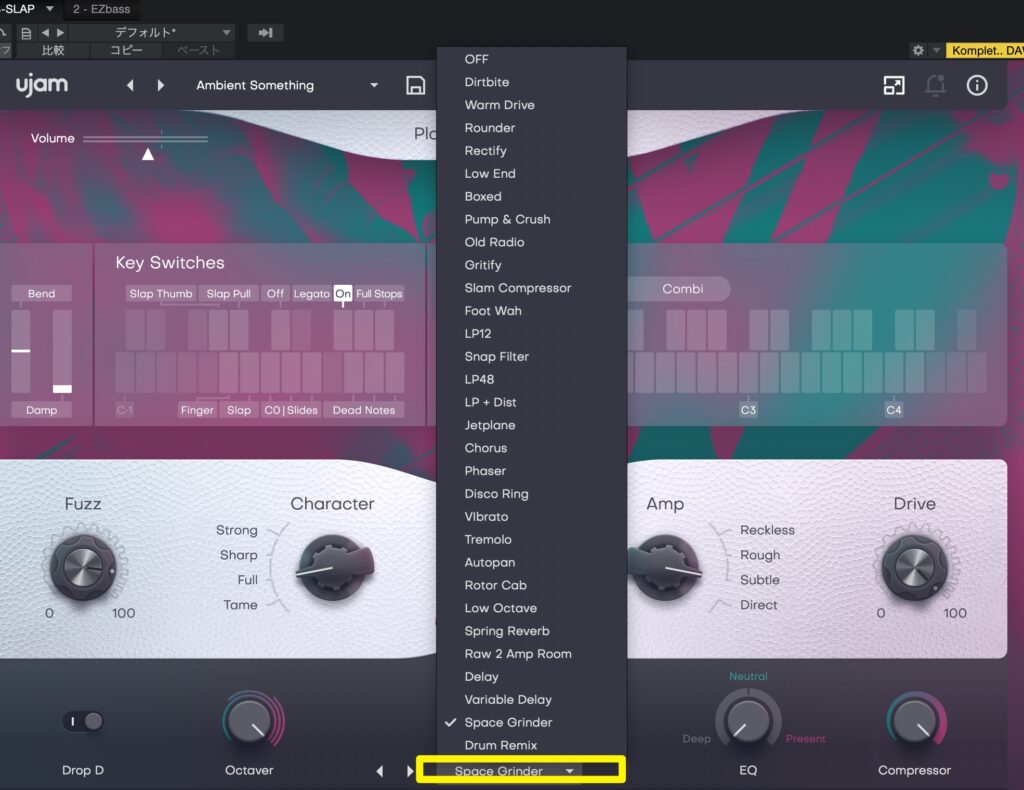Viewport: 1024px width, 790px height.
Task: Click the info icon in header
Action: point(976,86)
